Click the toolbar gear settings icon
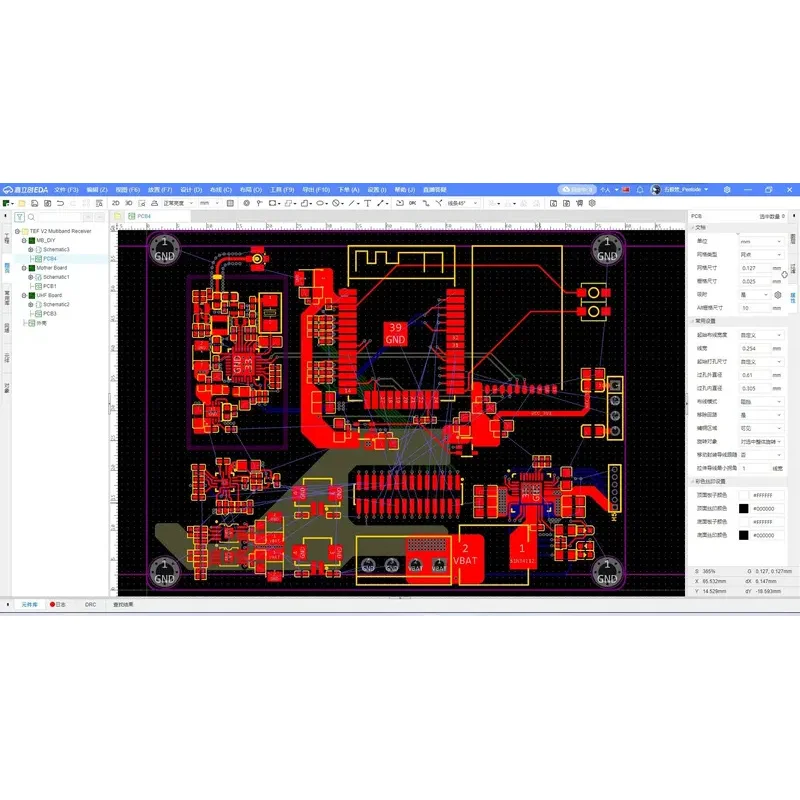Viewport: 800px width, 800px height. tap(592, 203)
